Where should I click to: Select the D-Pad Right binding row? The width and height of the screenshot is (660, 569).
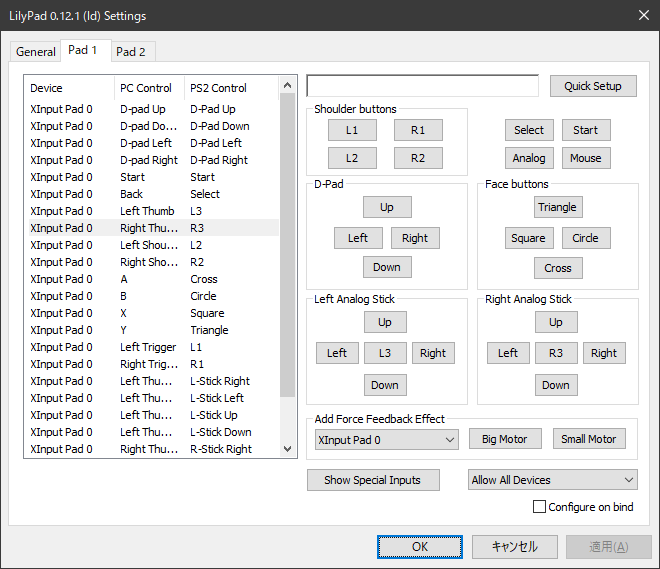click(154, 160)
